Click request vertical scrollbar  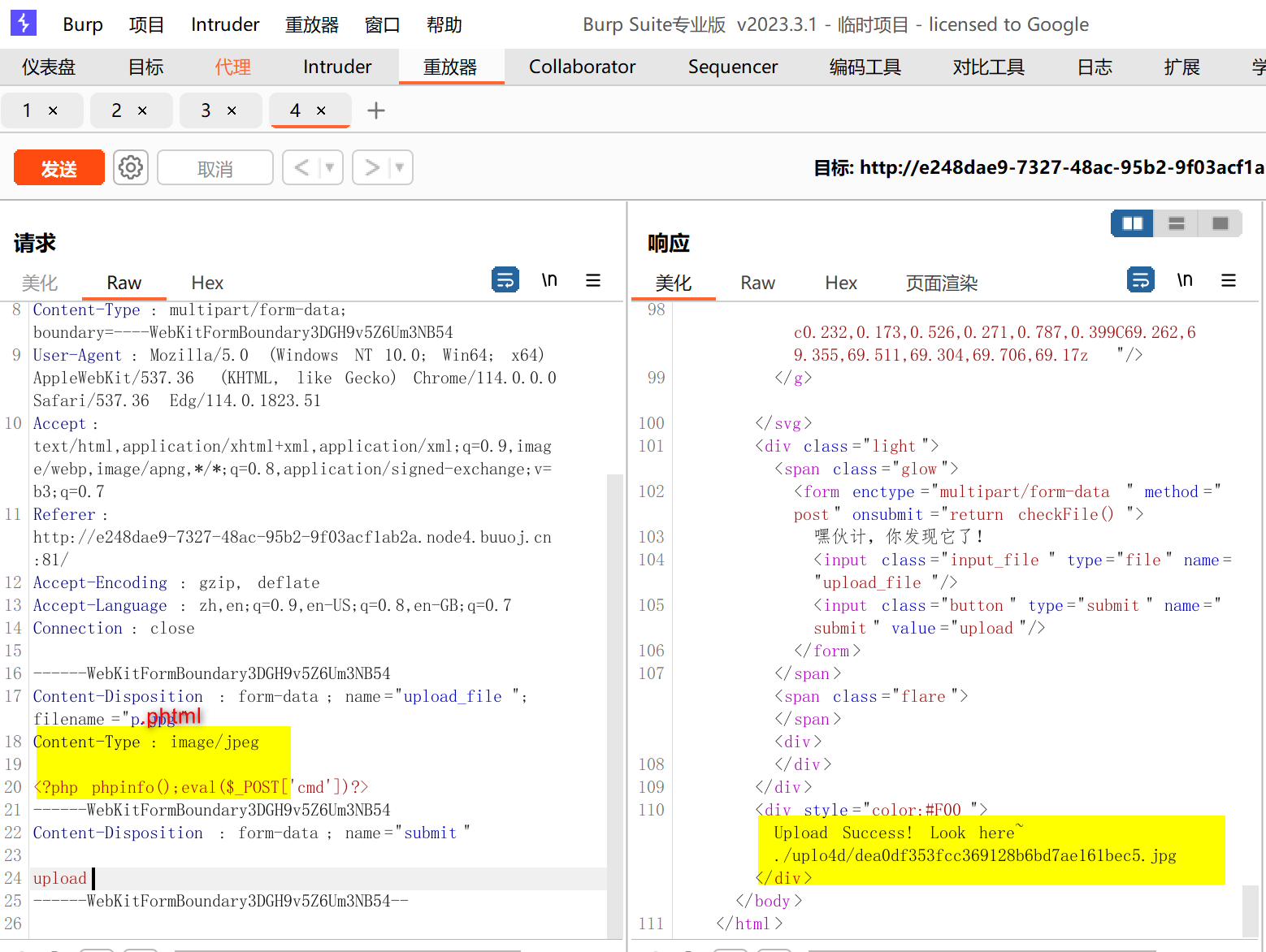[x=615, y=705]
